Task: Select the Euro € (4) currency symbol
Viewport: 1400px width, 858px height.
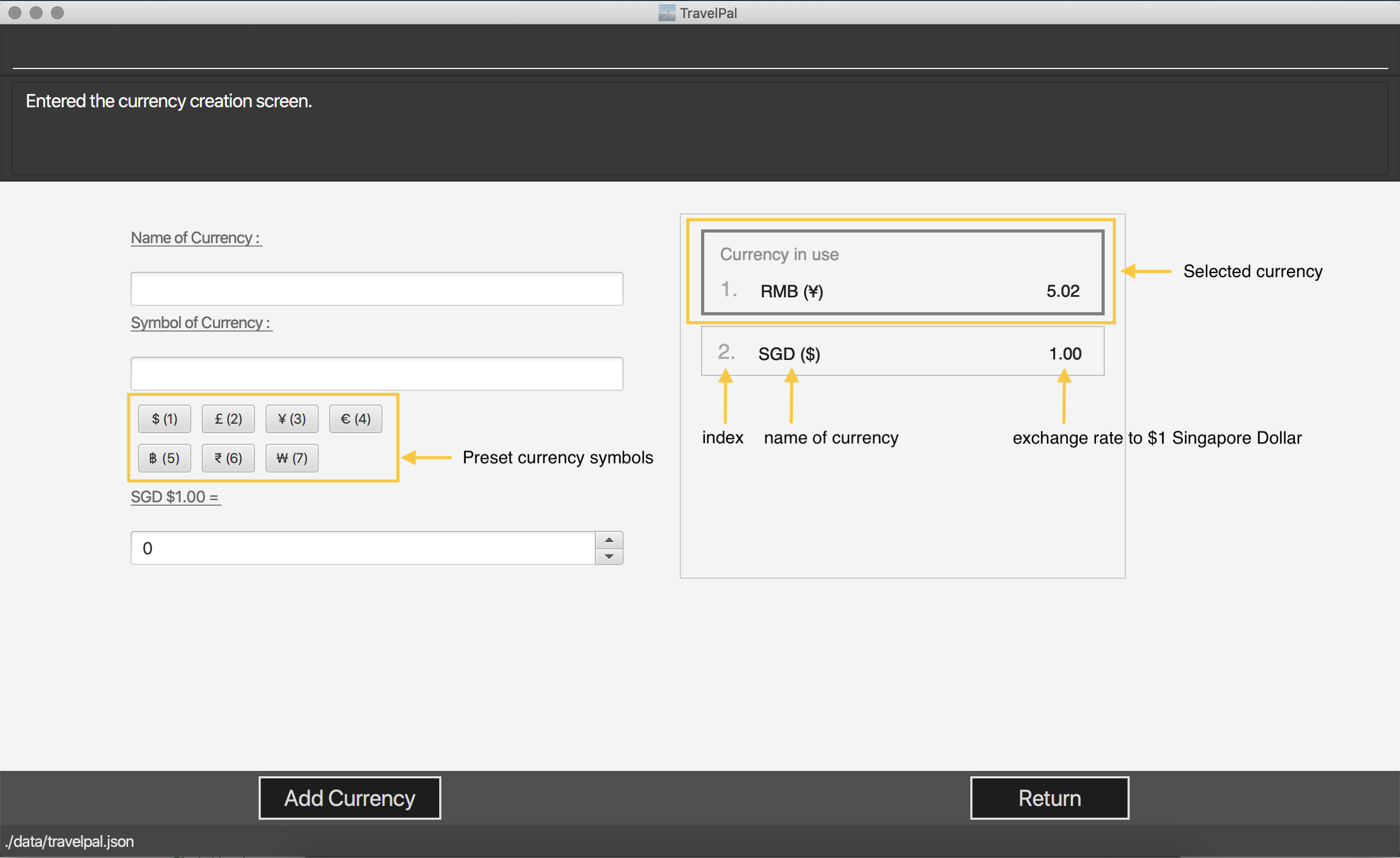Action: pos(353,418)
